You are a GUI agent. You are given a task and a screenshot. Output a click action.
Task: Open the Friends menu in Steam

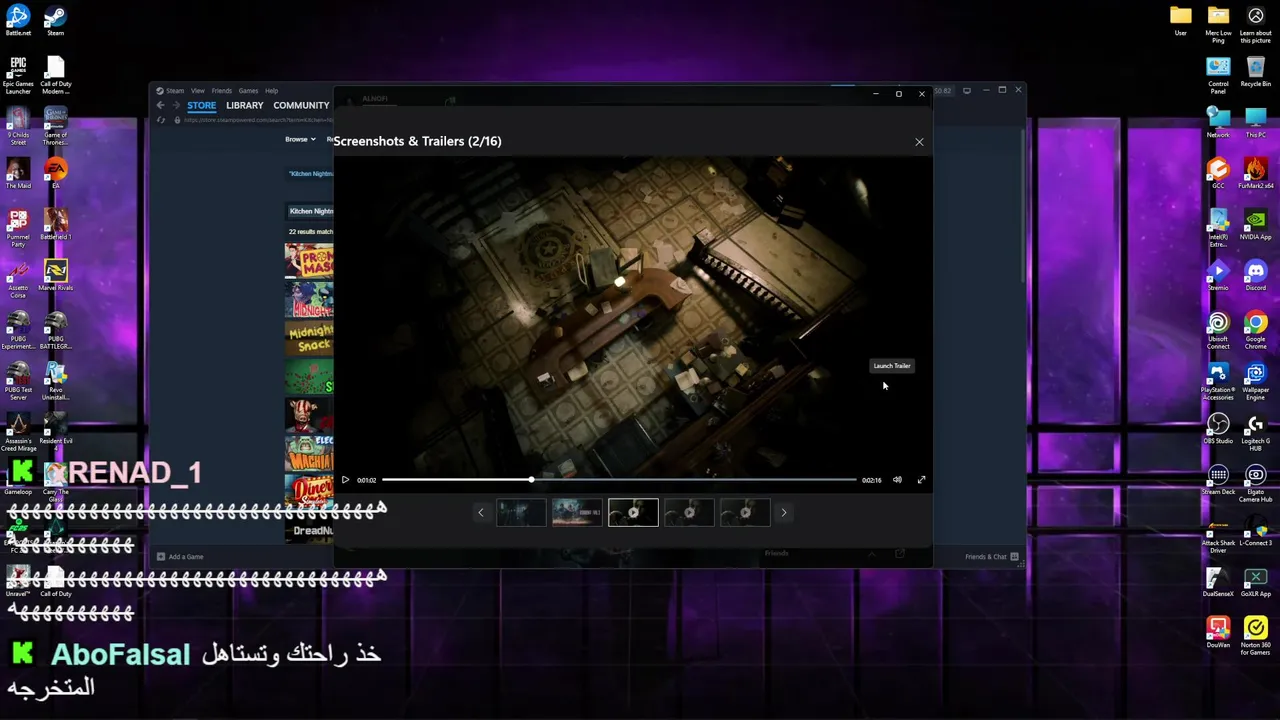coord(221,91)
